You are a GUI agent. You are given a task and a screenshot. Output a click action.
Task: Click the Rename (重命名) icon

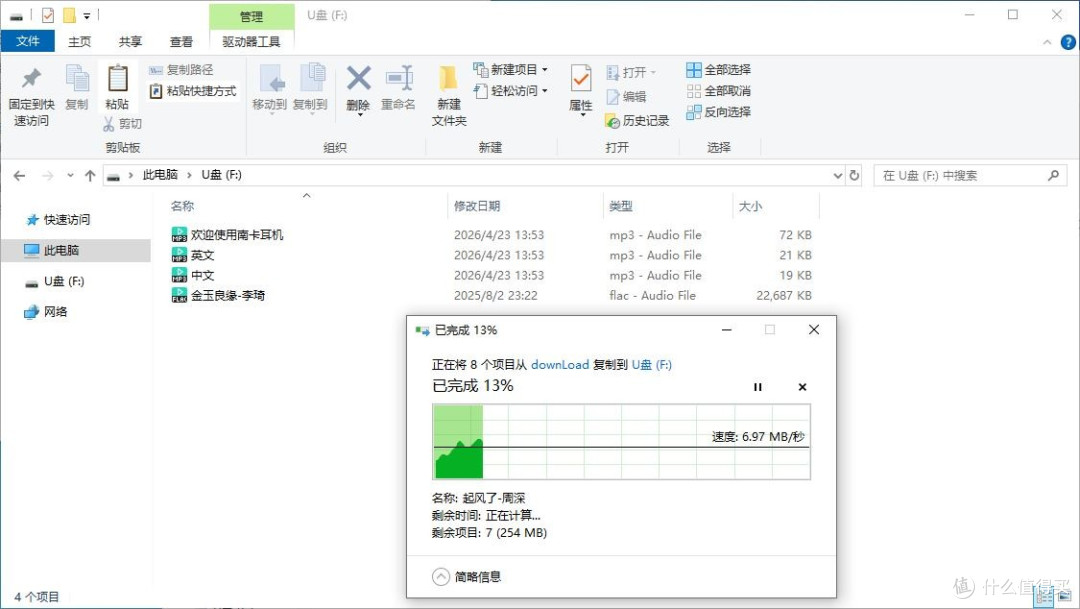[x=399, y=79]
